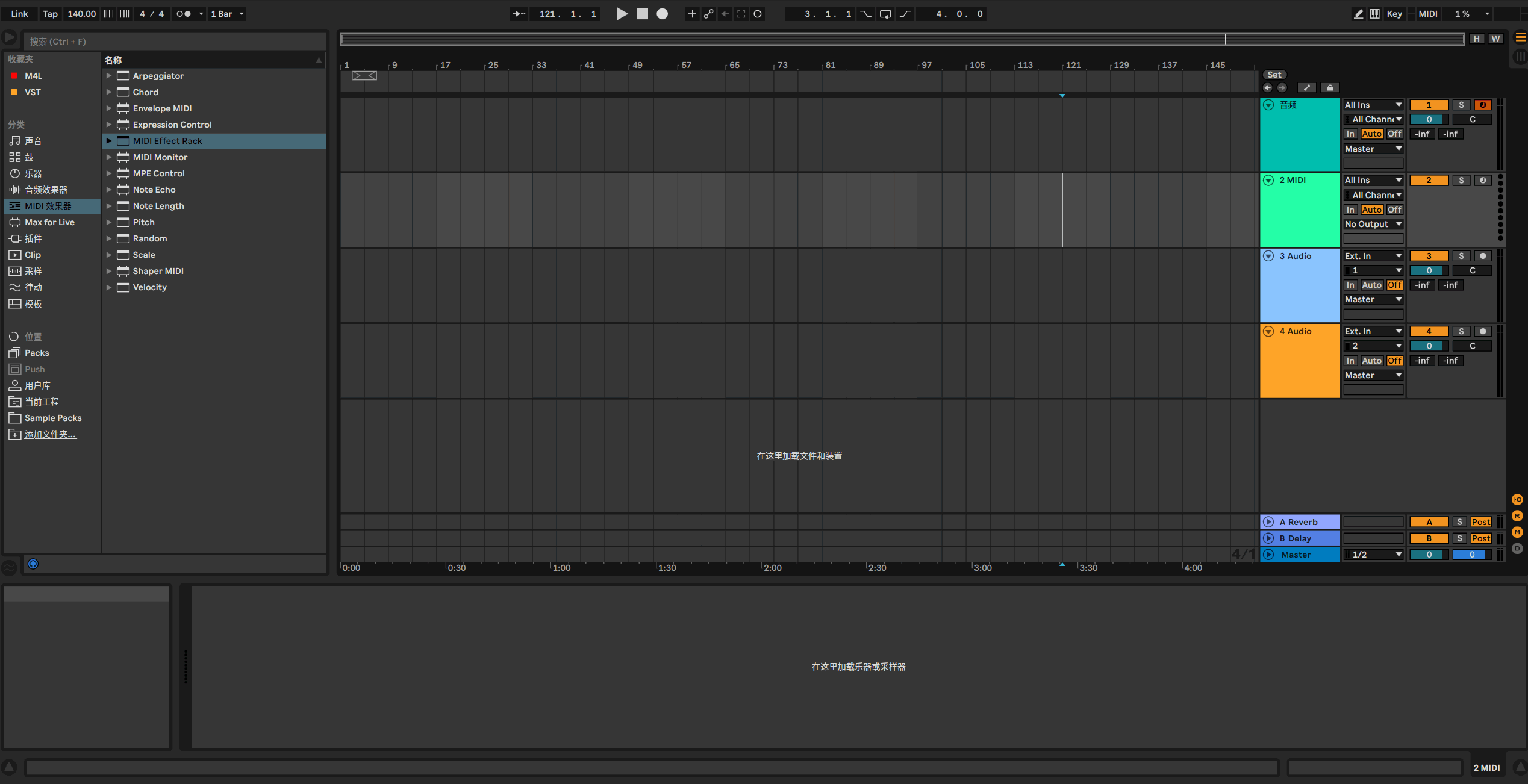Open the Max for Live category
The height and width of the screenshot is (784, 1528).
[x=48, y=222]
